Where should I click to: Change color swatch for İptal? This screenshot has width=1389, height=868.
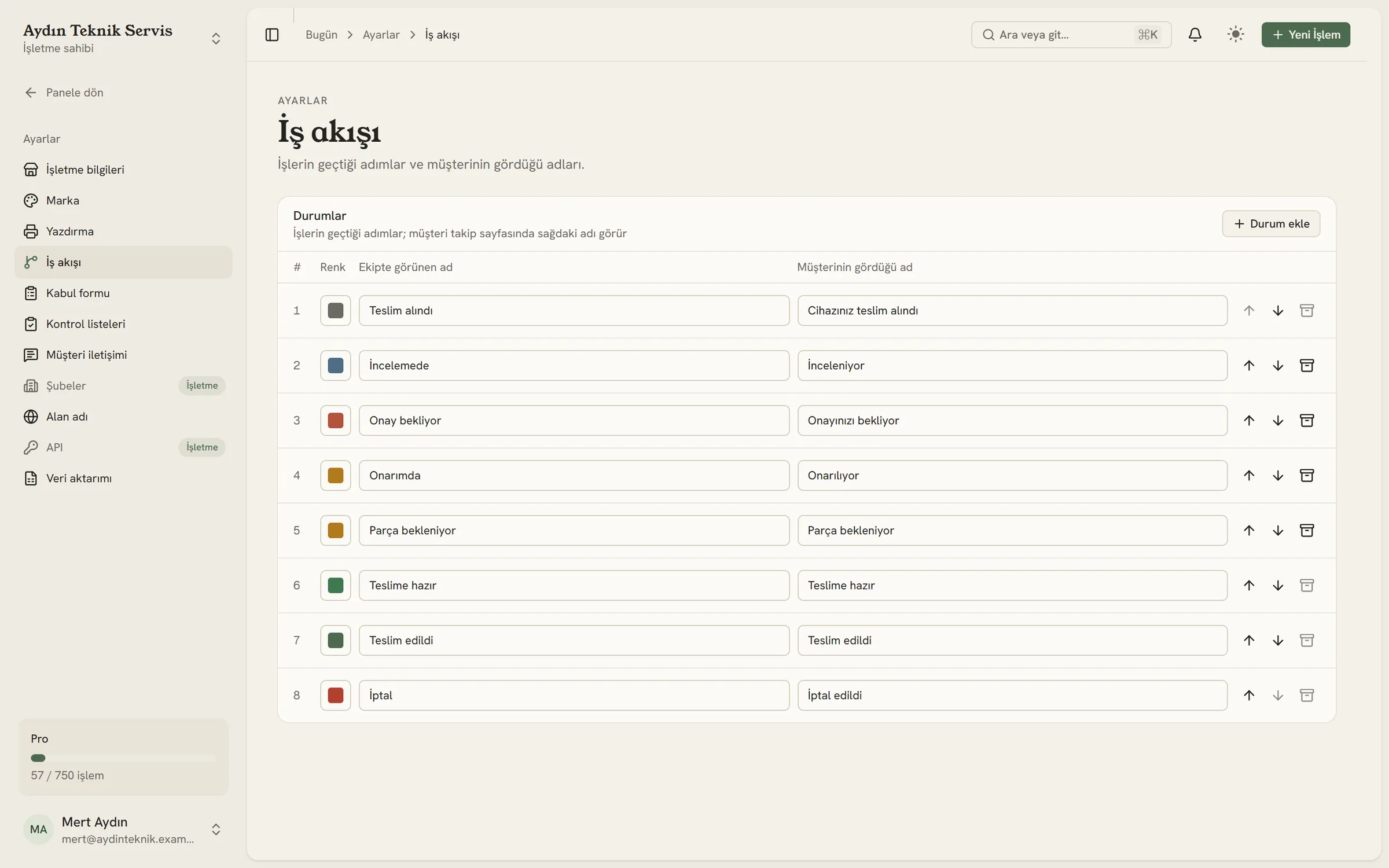[335, 696]
